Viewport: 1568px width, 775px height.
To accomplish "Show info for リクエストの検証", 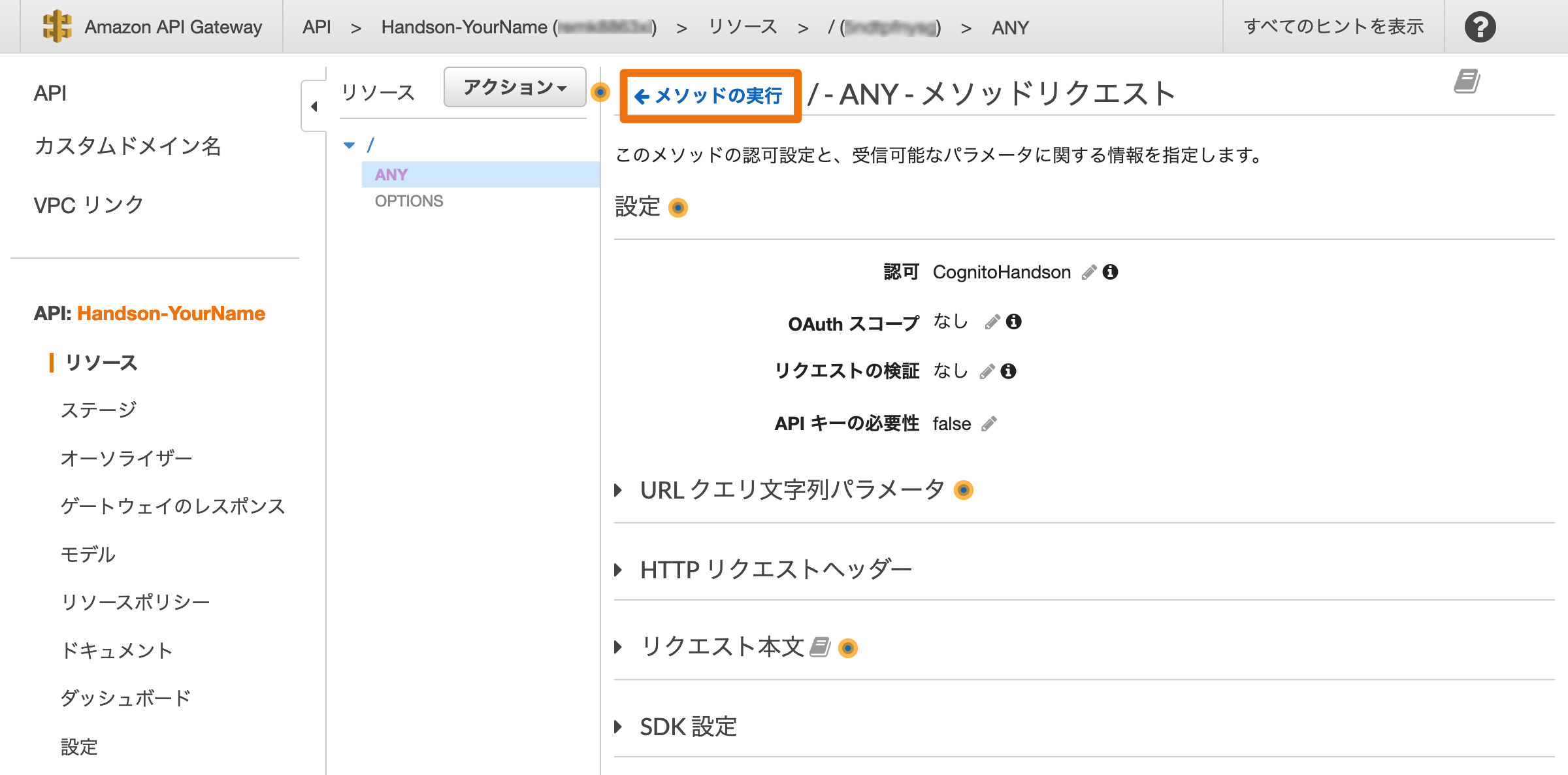I will click(x=1009, y=371).
